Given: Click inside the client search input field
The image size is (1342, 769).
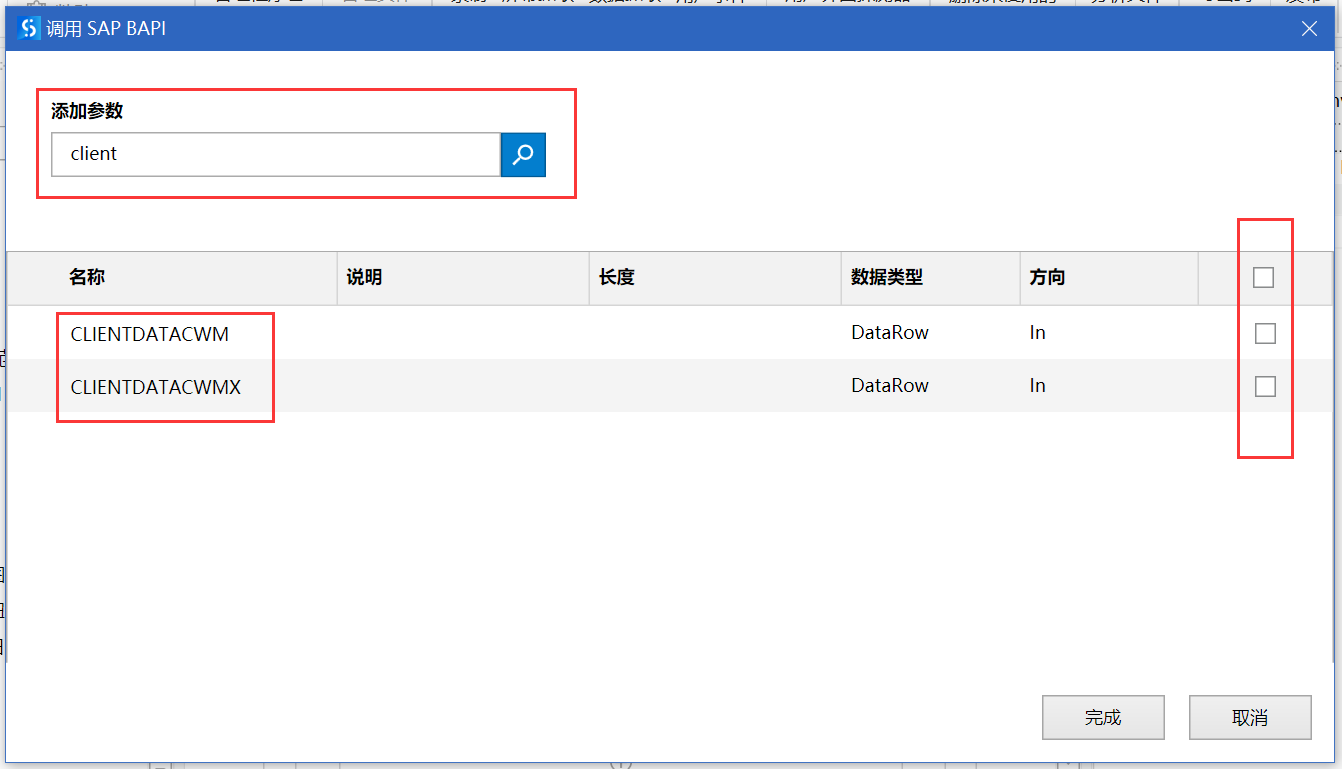Looking at the screenshot, I should [x=275, y=154].
